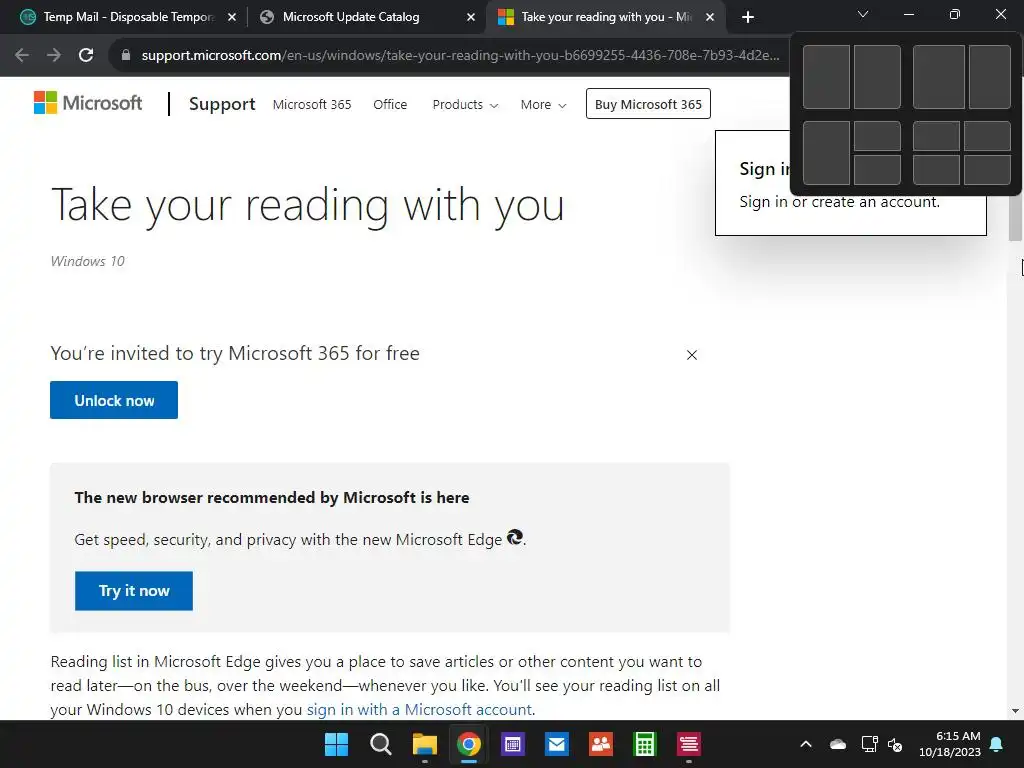Open the Windows Start menu
1024x768 pixels.
pyautogui.click(x=336, y=744)
